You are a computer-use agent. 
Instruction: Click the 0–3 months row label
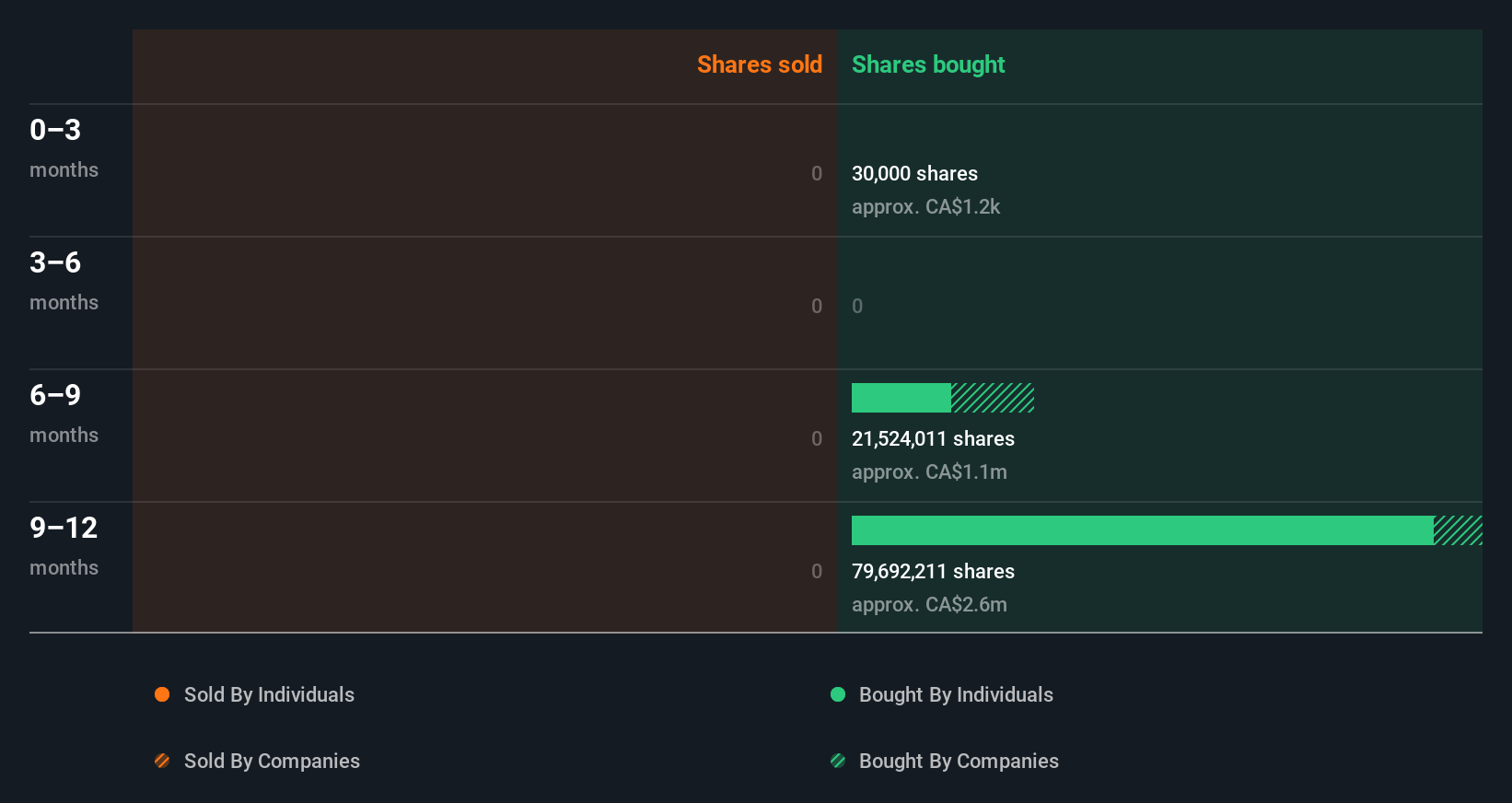click(x=64, y=148)
